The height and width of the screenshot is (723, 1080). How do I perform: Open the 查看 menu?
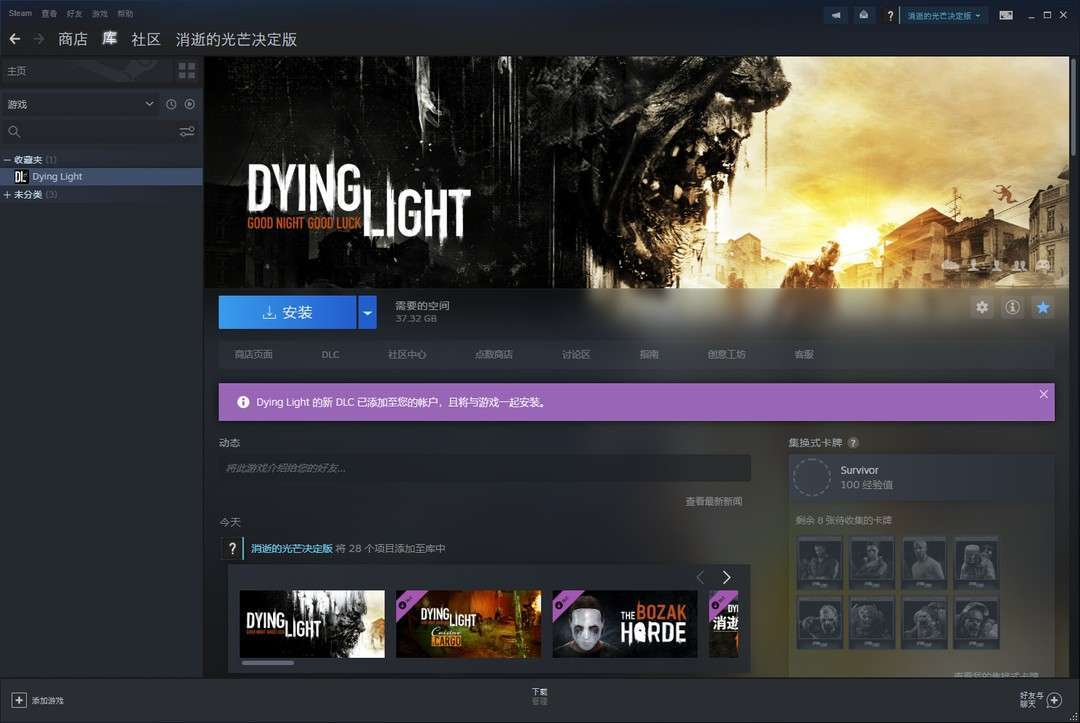click(x=49, y=14)
